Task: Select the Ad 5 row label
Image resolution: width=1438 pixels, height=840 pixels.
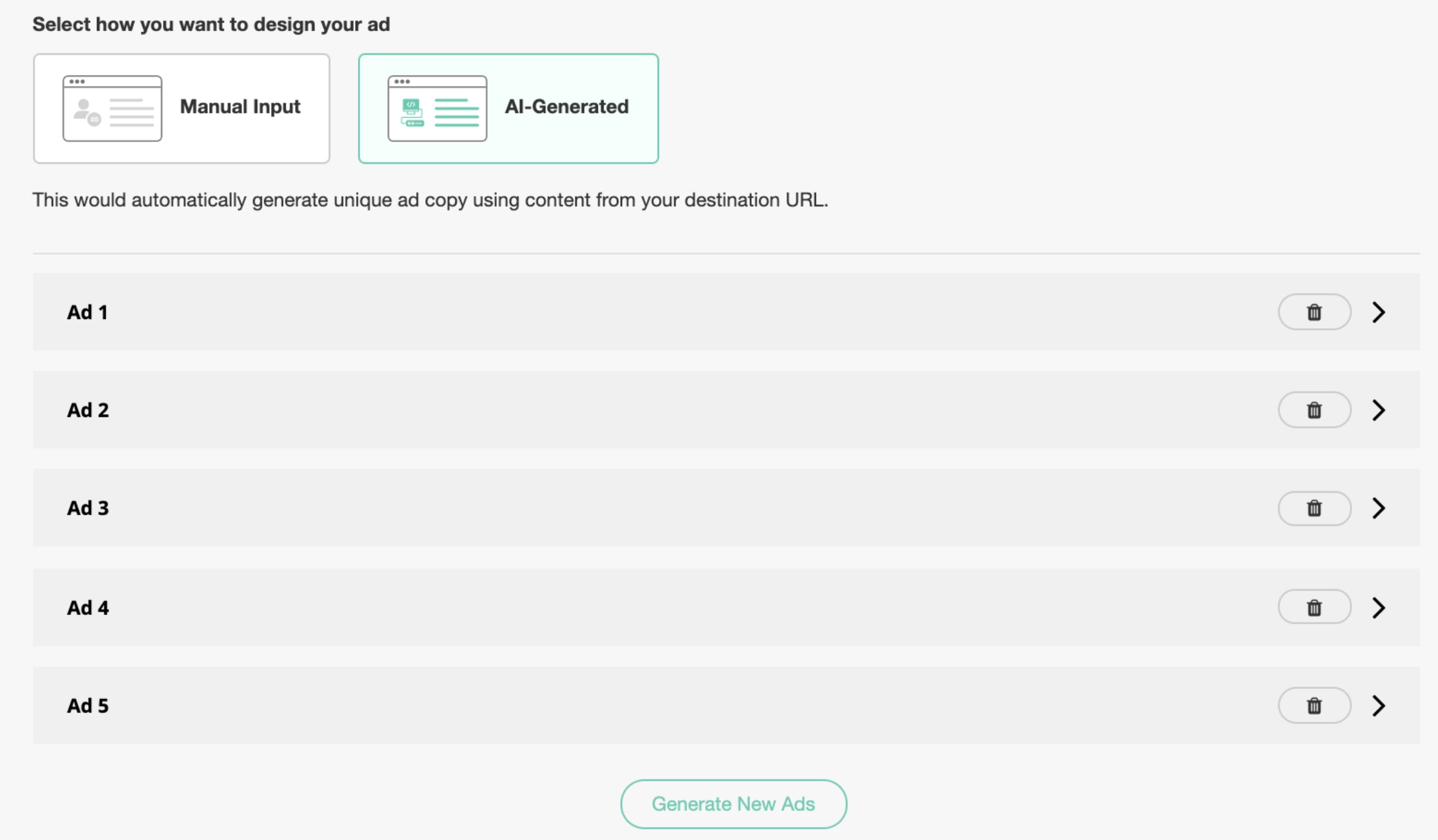Action: click(88, 706)
